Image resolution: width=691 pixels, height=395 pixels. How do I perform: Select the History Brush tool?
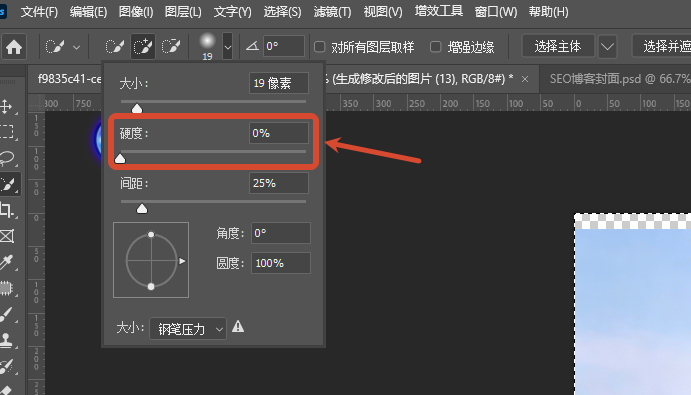(x=7, y=366)
